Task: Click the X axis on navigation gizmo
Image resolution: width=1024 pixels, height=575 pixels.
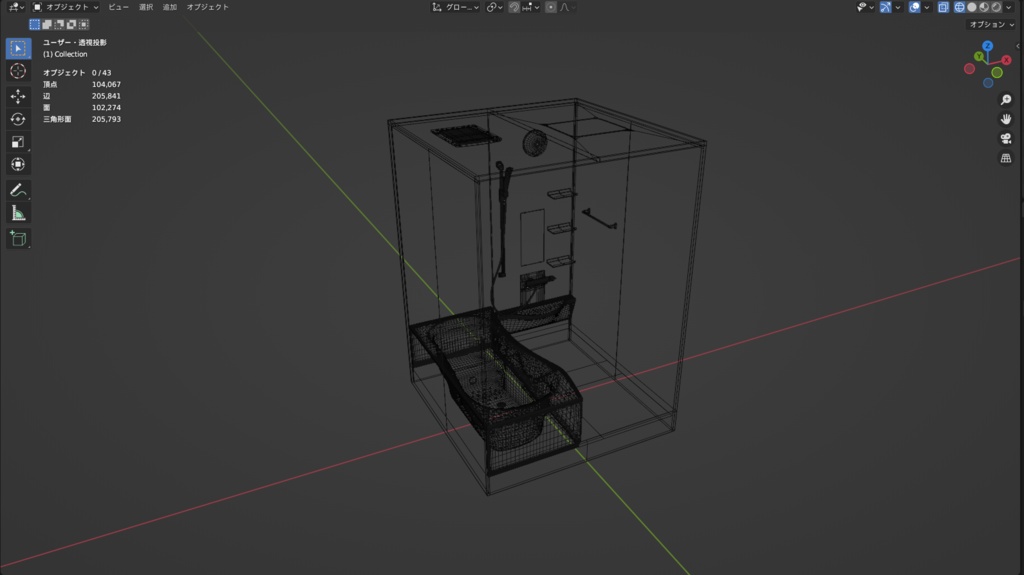Action: [x=1006, y=60]
